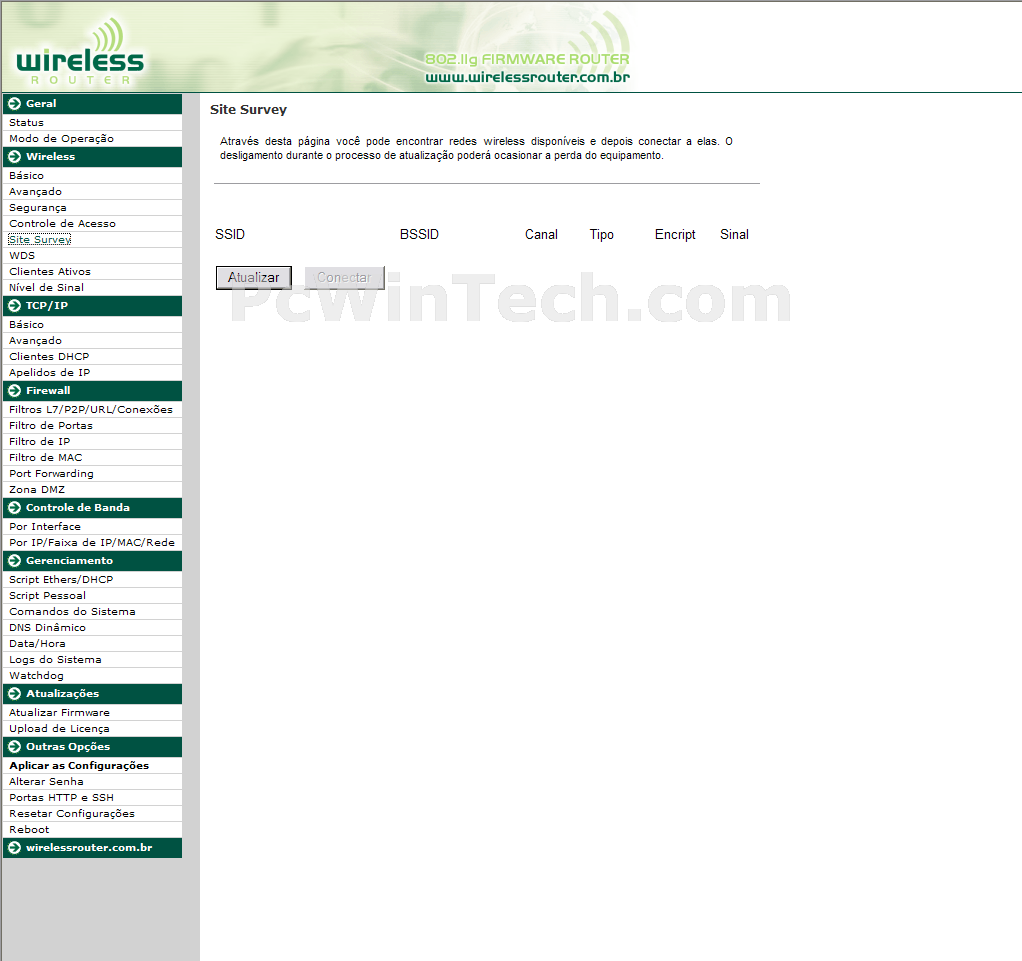Click the arrow icon beside Firewall
This screenshot has height=961, width=1022.
(x=14, y=391)
